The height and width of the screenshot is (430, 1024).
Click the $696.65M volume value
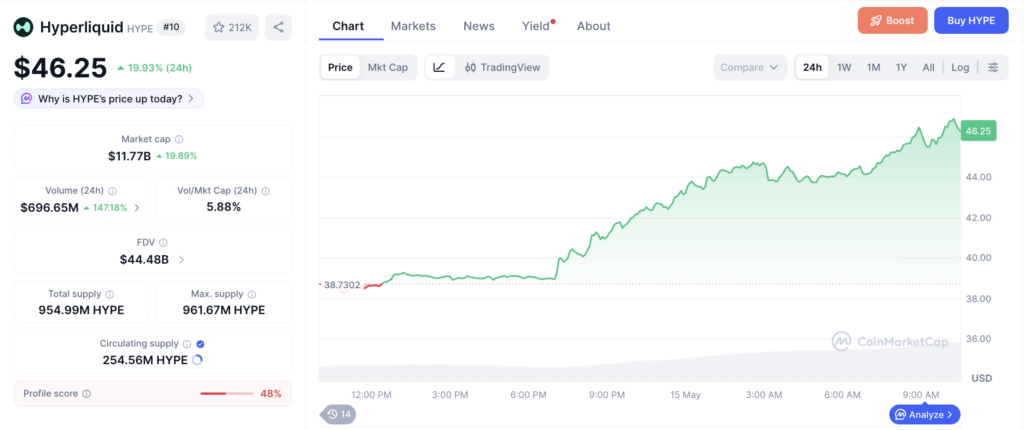50,208
